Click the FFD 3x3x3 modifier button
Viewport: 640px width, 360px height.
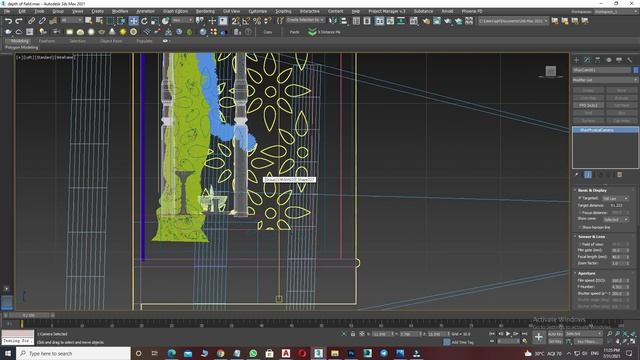(588, 105)
